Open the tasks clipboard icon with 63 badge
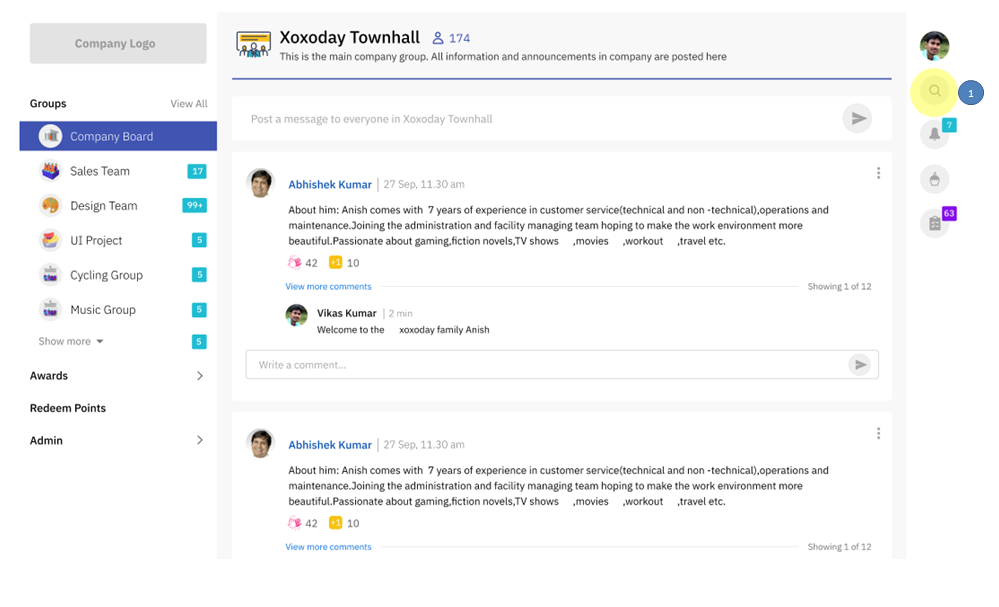999x607 pixels. [934, 224]
